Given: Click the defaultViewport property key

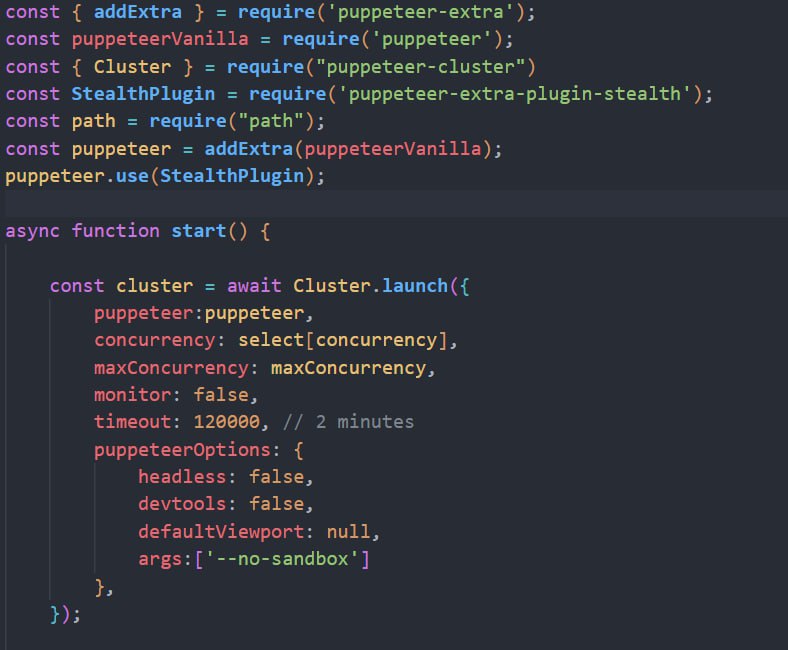Looking at the screenshot, I should coord(221,532).
